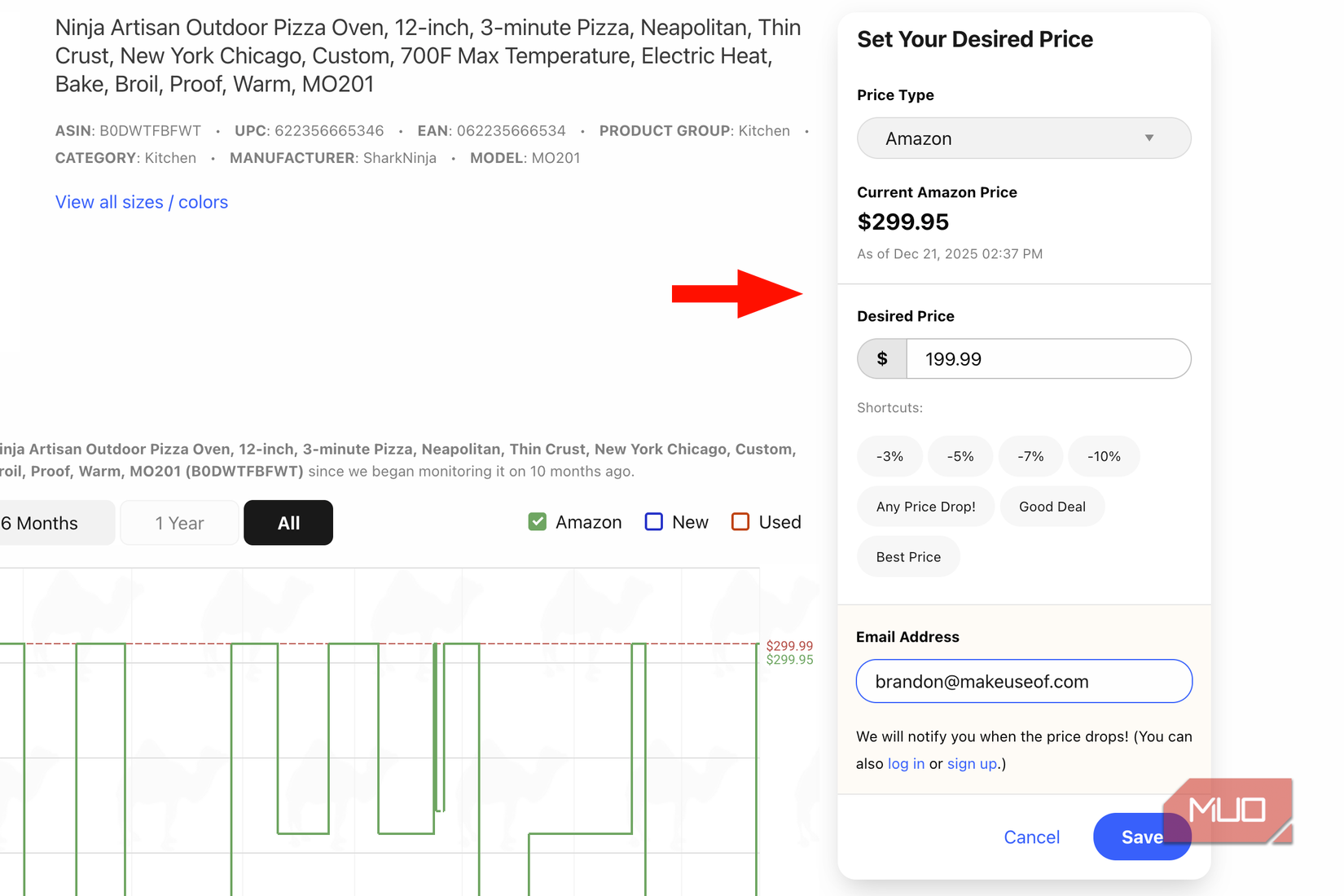The height and width of the screenshot is (896, 1344).
Task: Click the dropdown arrow next to Amazon
Action: pyautogui.click(x=1150, y=138)
